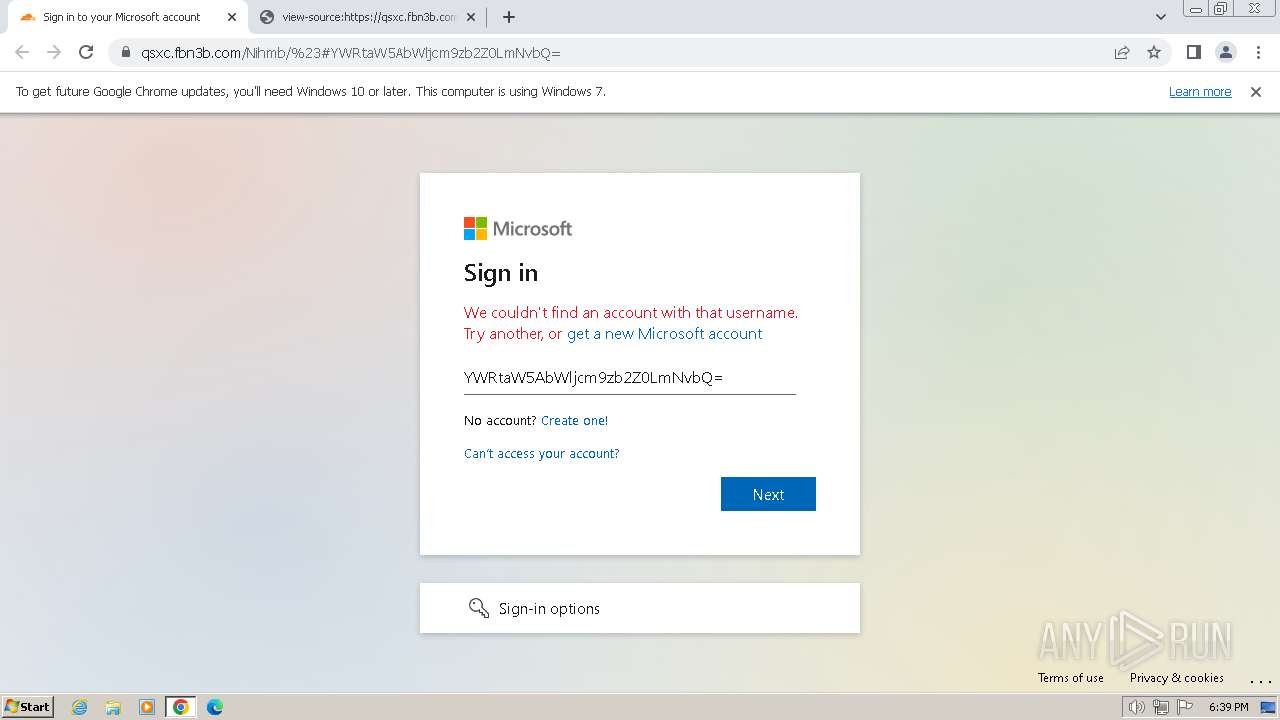Screen dimensions: 1280x720
Task: Bookmark this tab with star icon
Action: point(1154,52)
